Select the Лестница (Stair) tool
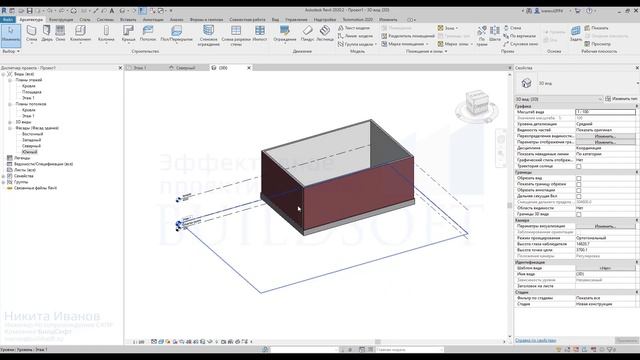The image size is (640, 360). (x=325, y=33)
